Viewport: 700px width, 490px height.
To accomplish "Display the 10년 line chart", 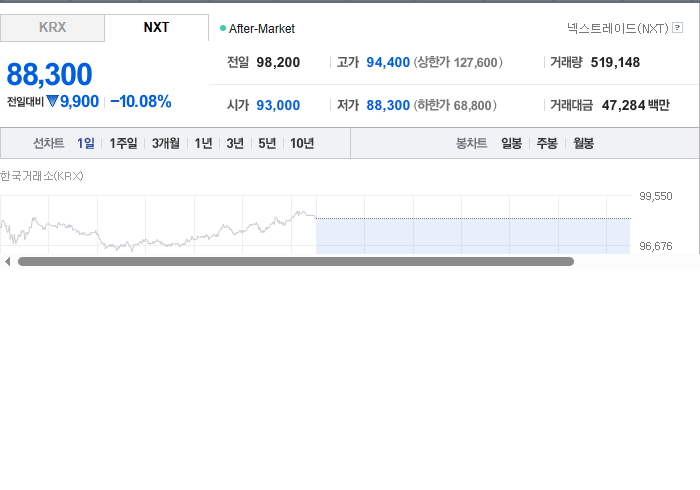I will (302, 143).
